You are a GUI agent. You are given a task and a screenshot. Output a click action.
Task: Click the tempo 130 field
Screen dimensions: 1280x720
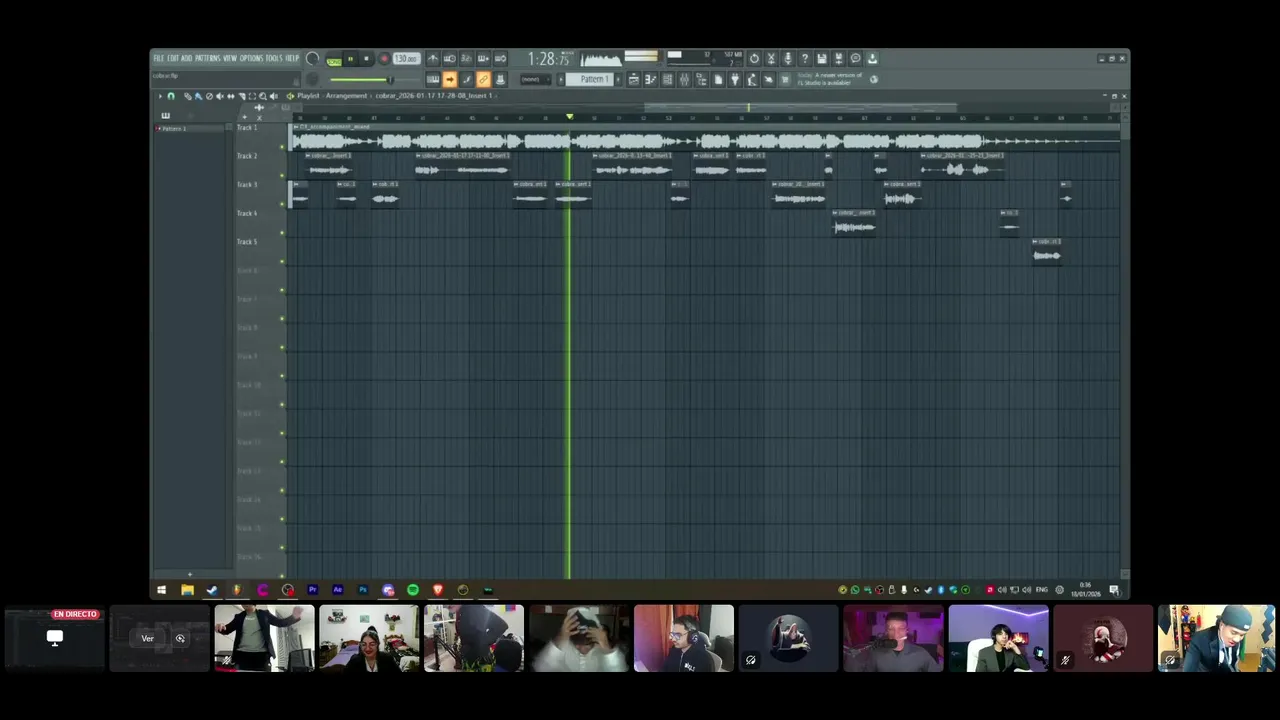(x=406, y=59)
